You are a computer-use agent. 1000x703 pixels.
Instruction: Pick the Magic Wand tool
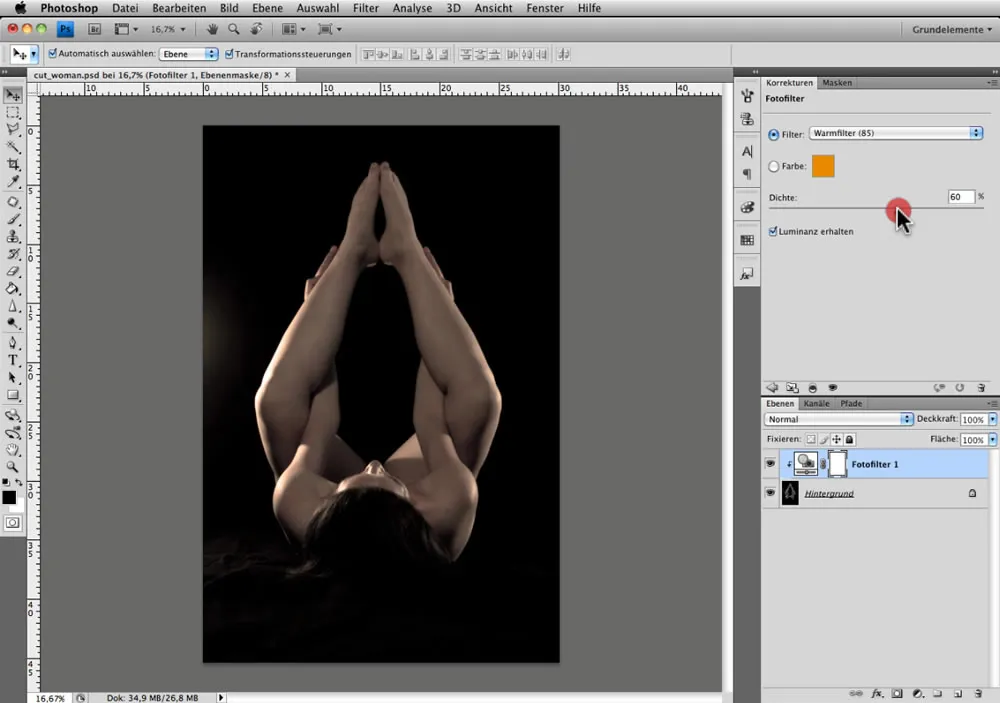(13, 147)
